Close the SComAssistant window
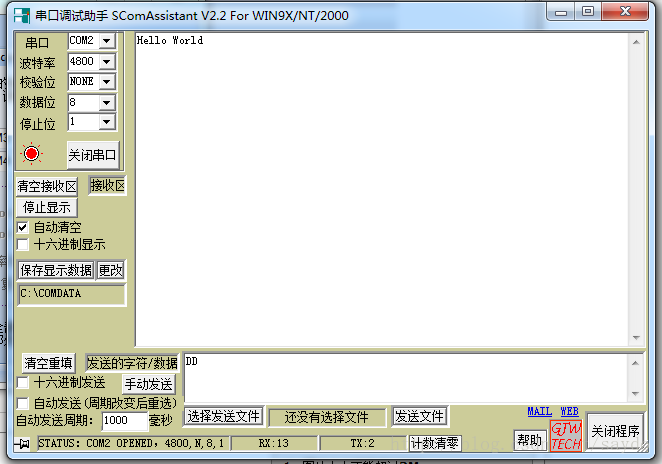Viewport: 662px width, 464px height. pyautogui.click(x=625, y=11)
